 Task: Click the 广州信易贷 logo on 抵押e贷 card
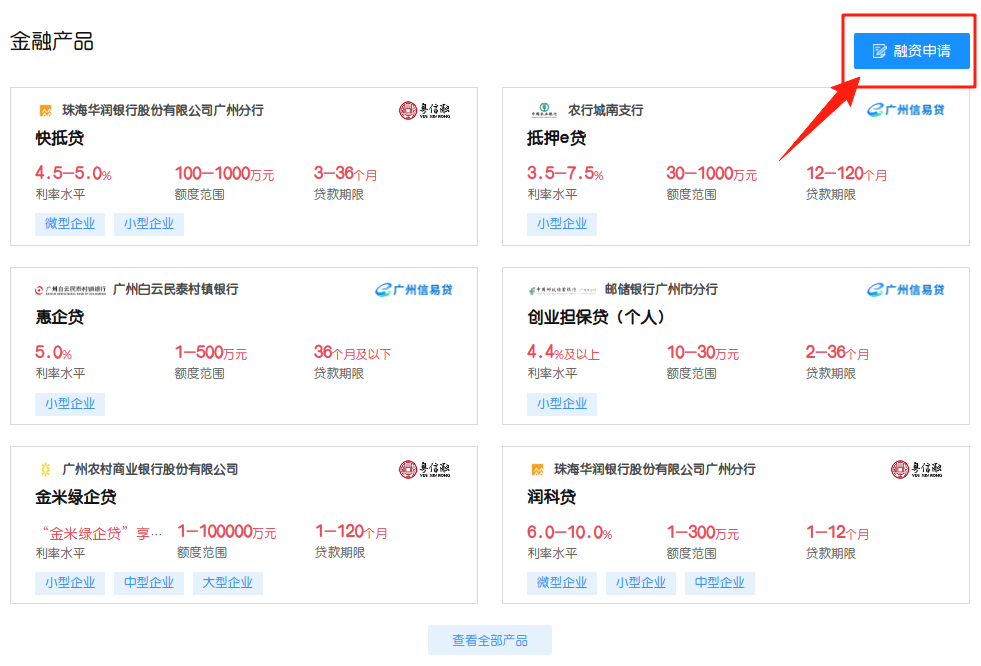pyautogui.click(x=905, y=110)
